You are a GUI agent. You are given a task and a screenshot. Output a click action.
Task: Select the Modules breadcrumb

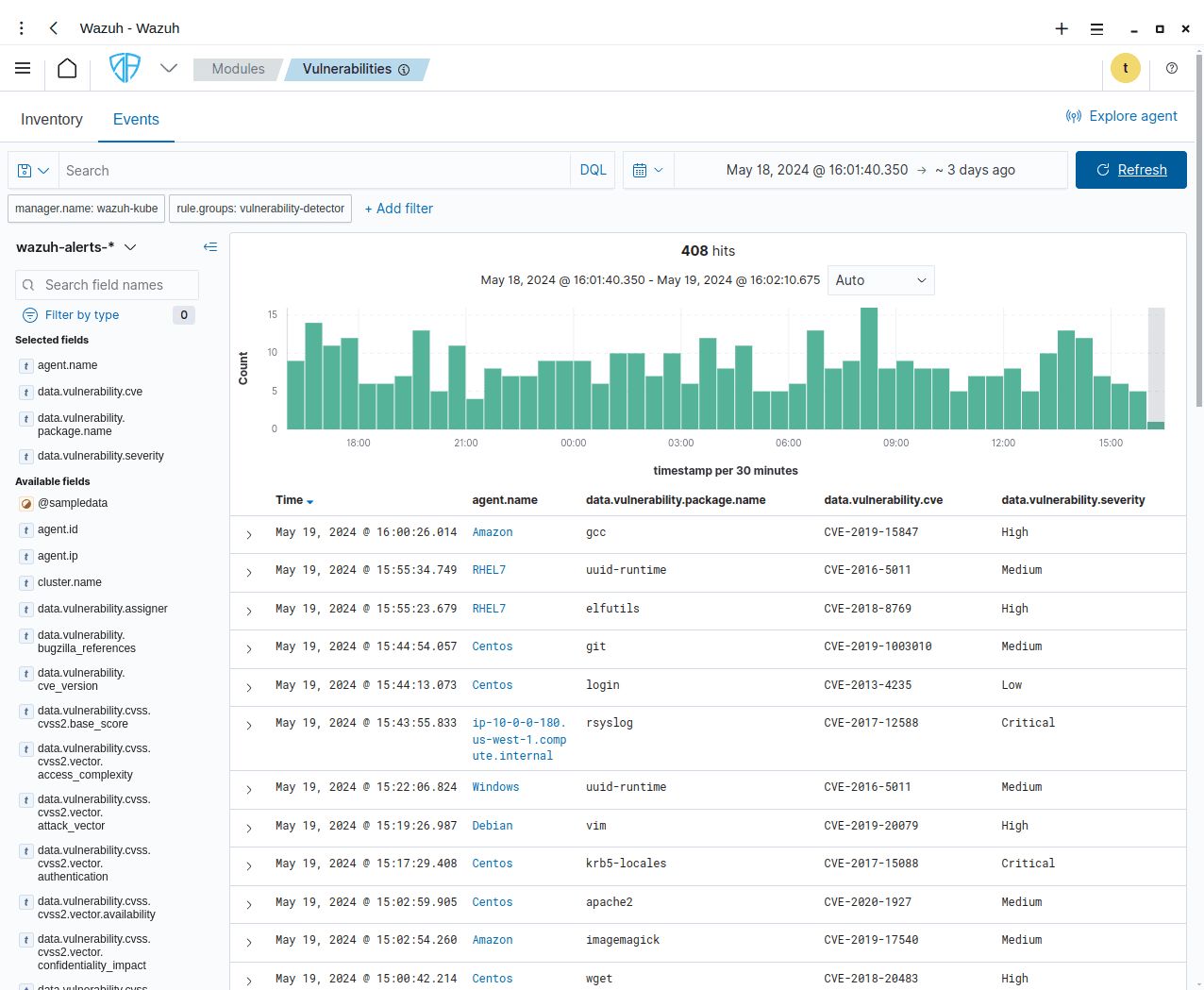238,69
